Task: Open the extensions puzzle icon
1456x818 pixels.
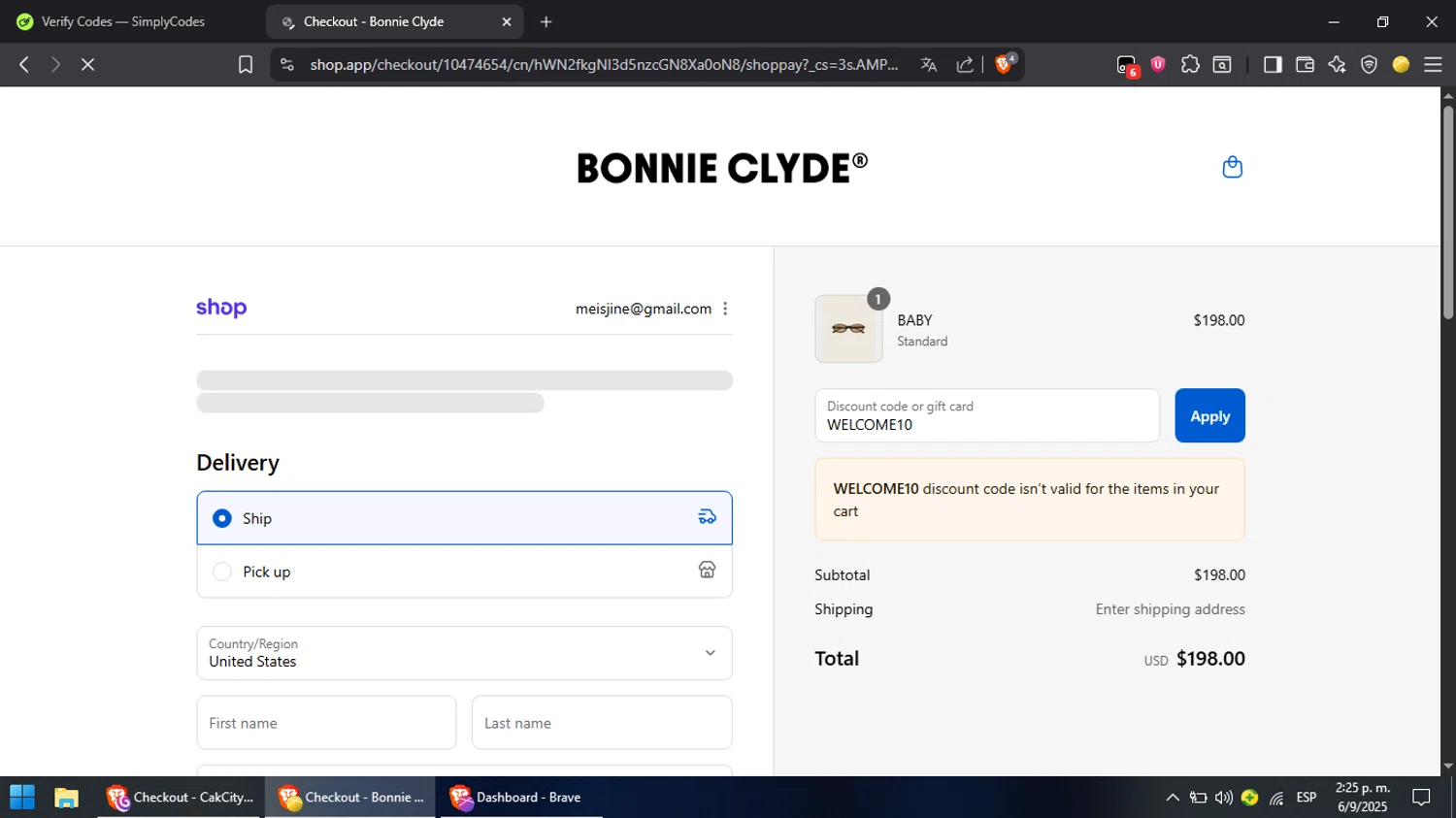Action: (1190, 64)
